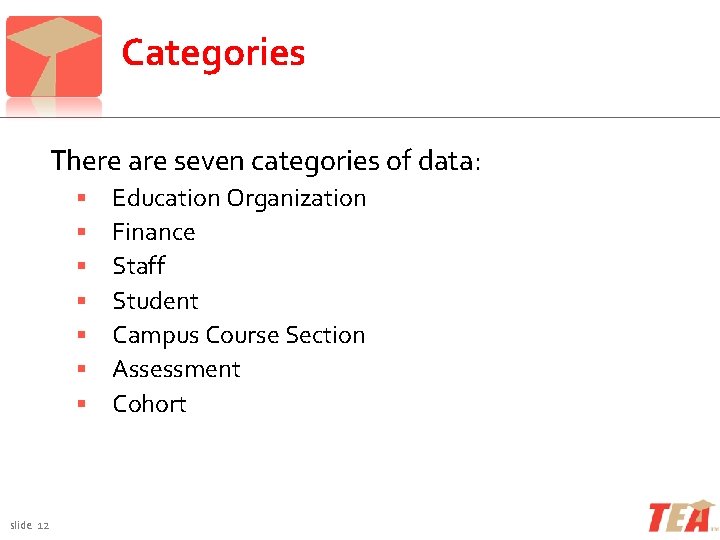Click the 'There are seven categories of data' heading

(x=266, y=160)
